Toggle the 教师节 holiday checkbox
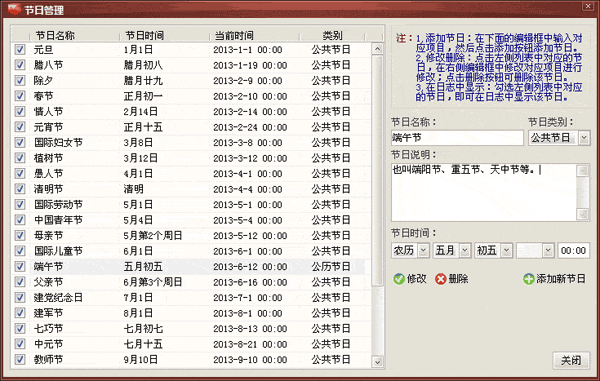Image resolution: width=600 pixels, height=381 pixels. click(20, 360)
